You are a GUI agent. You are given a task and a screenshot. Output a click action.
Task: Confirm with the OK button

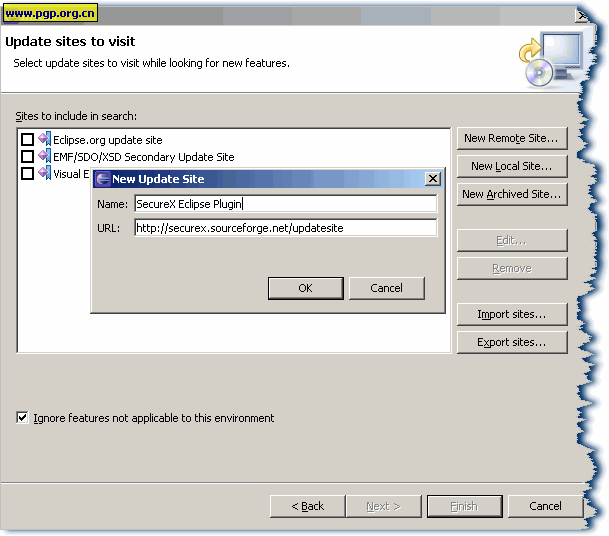point(306,288)
